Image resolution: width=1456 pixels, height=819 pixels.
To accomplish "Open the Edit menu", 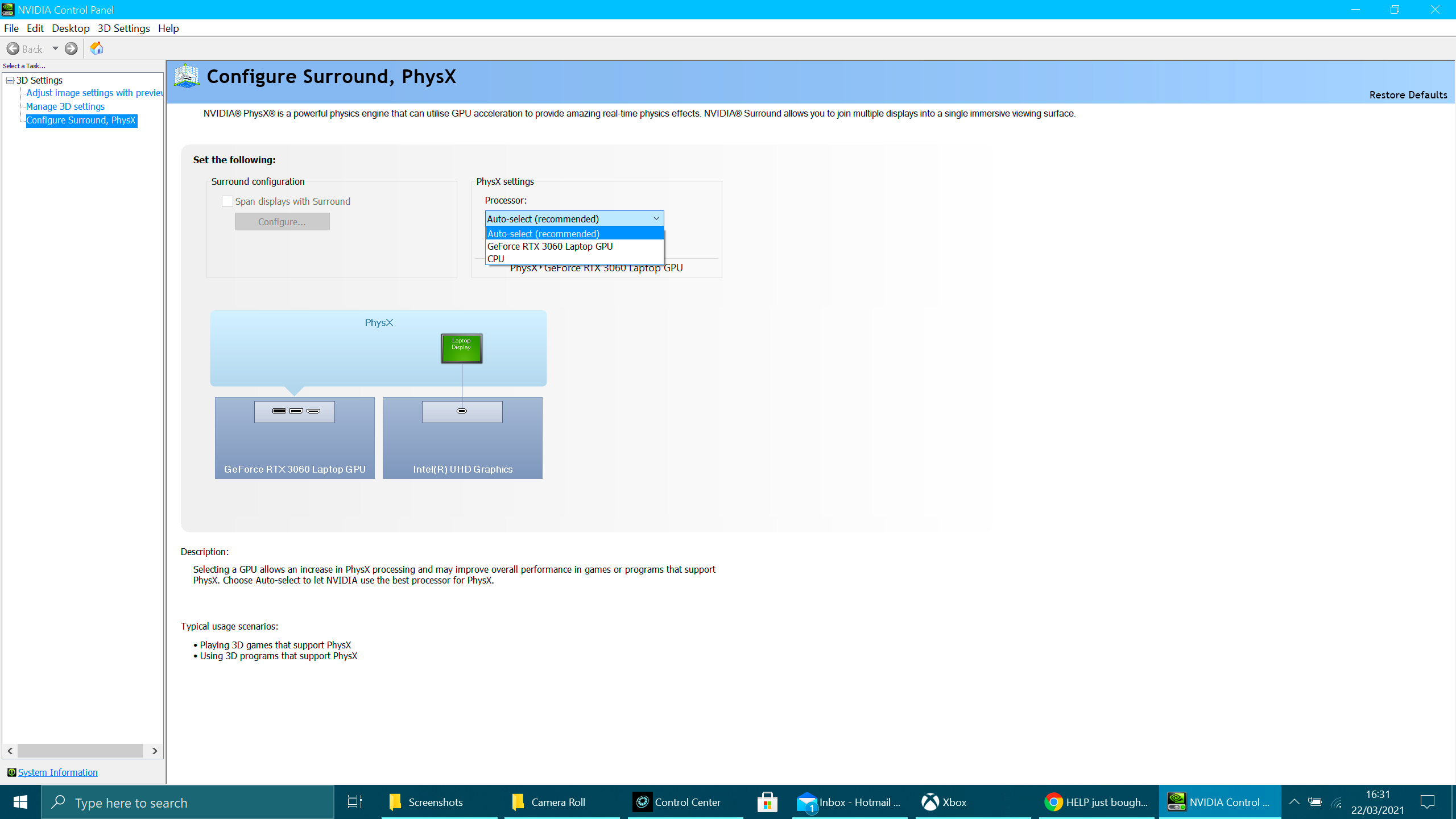I will (x=35, y=28).
